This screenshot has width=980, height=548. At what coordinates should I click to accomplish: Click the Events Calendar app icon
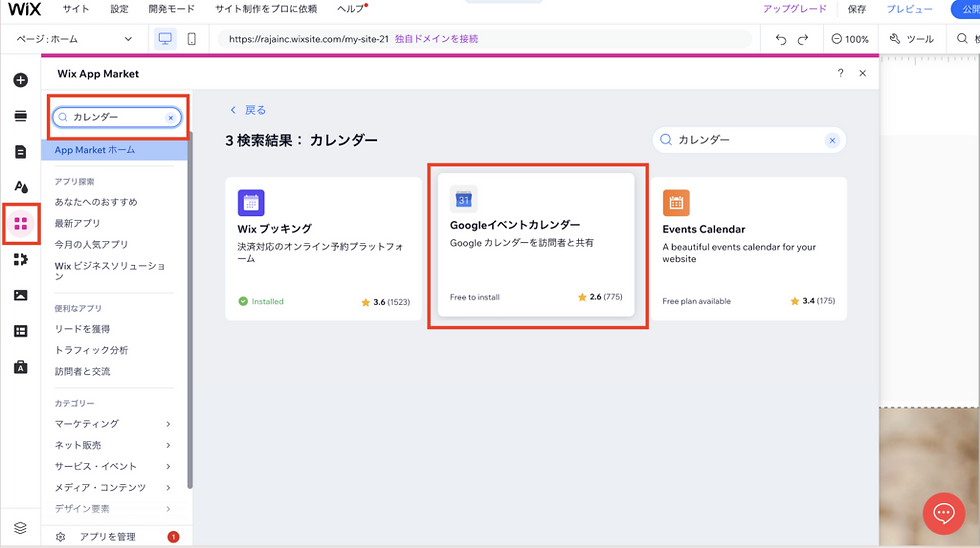pos(676,202)
